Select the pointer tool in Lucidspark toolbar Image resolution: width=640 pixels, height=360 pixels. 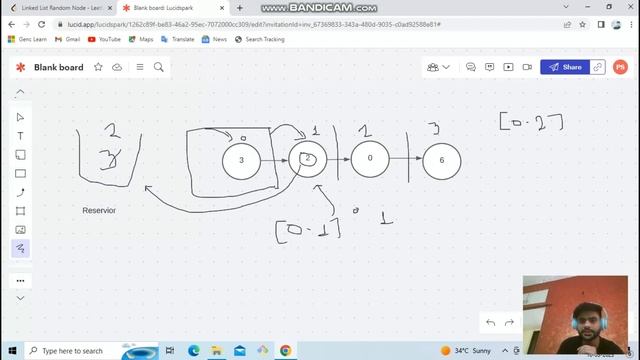pyautogui.click(x=20, y=118)
